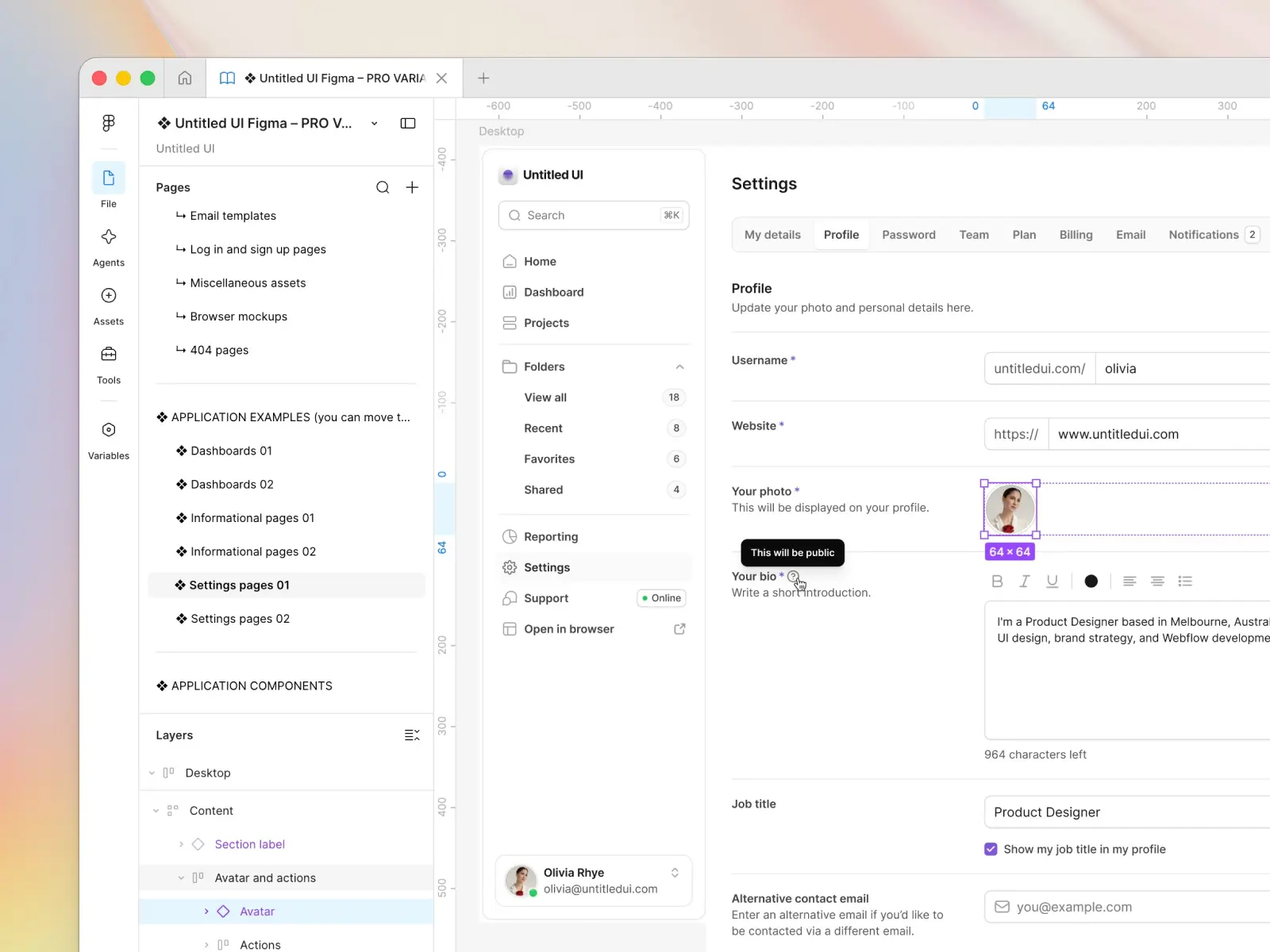Search pages with the magnifier icon

point(383,187)
